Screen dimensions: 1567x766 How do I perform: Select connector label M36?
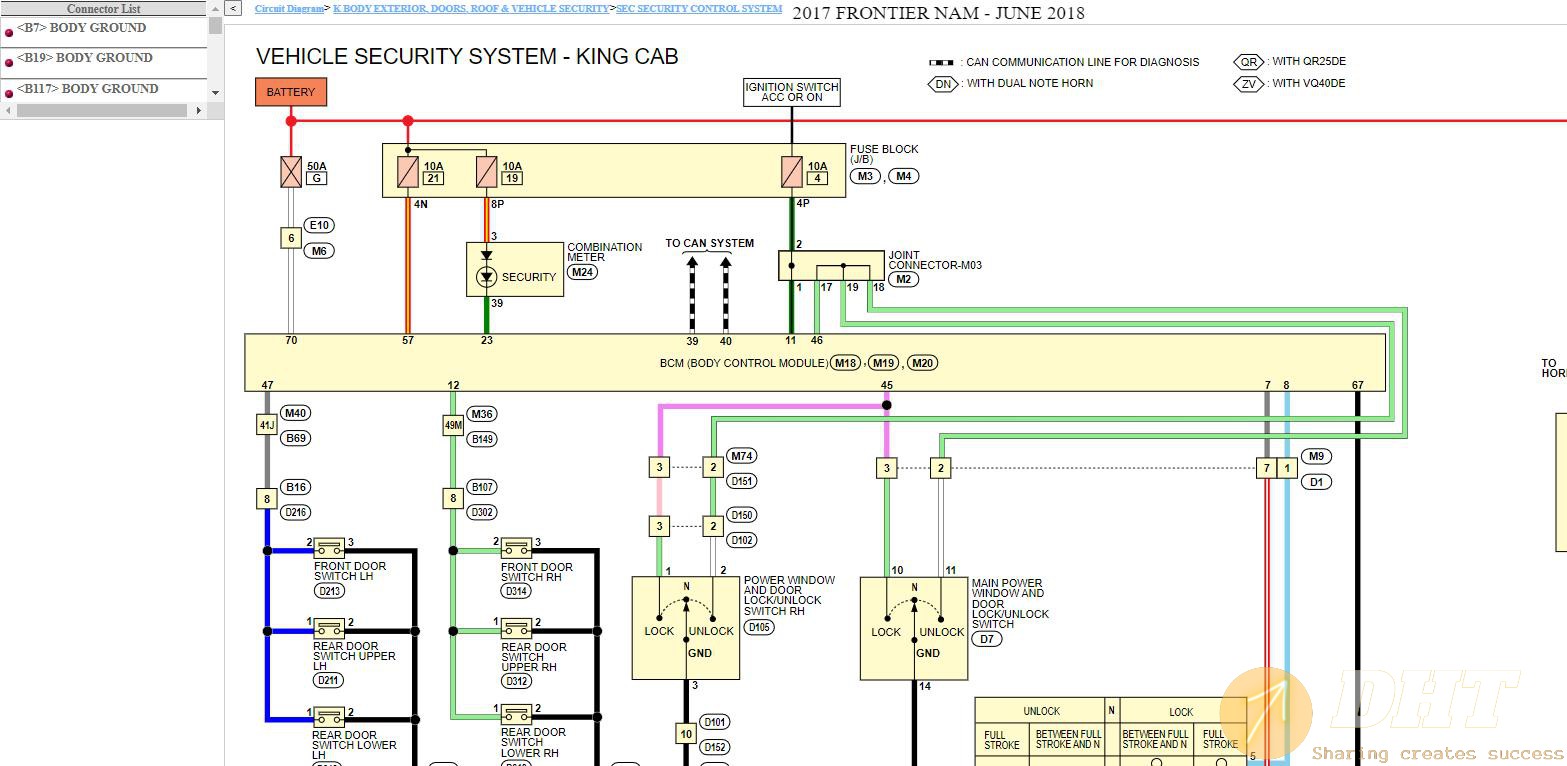pos(482,414)
